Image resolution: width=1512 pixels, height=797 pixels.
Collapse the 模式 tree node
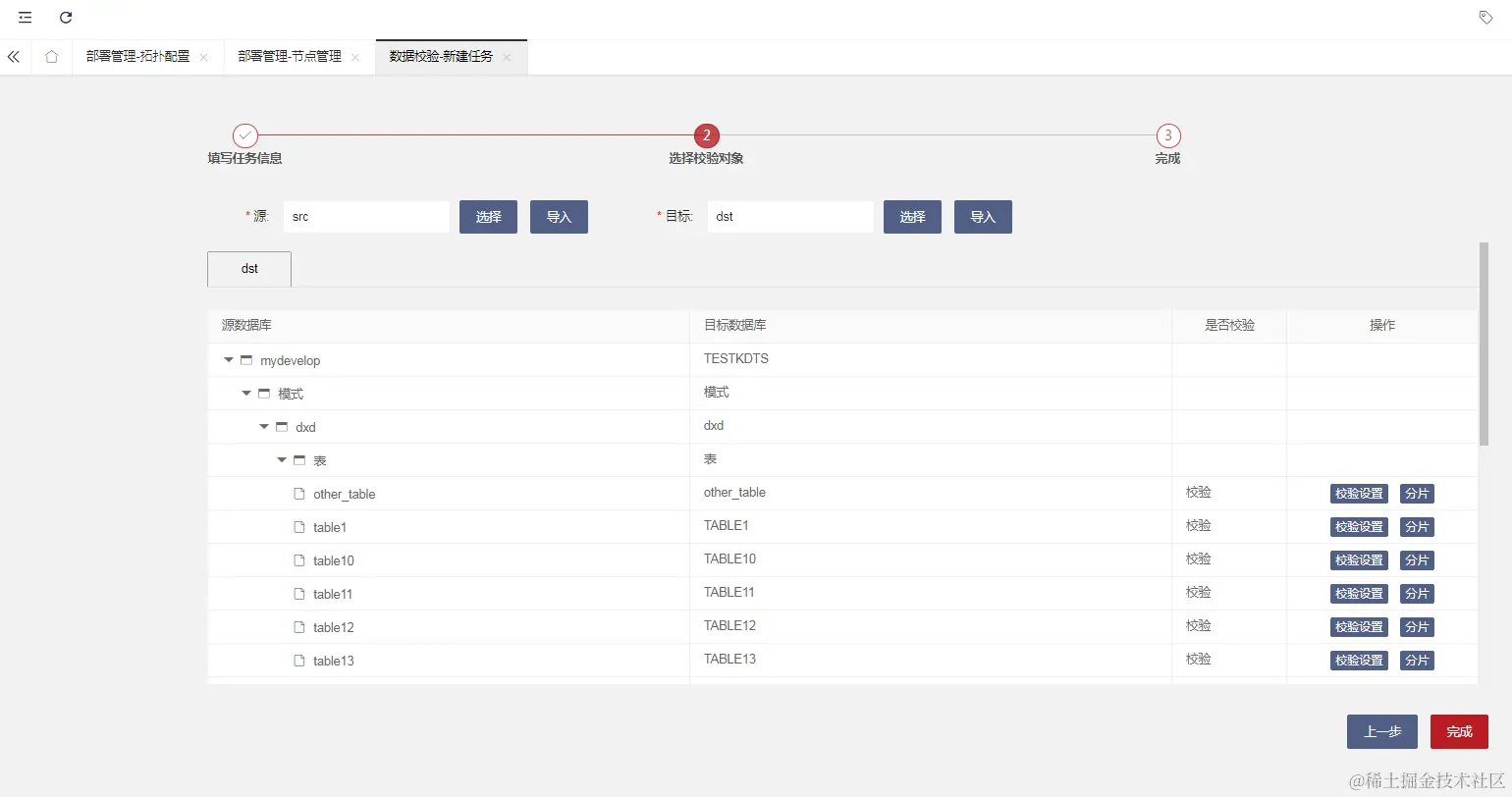coord(246,394)
